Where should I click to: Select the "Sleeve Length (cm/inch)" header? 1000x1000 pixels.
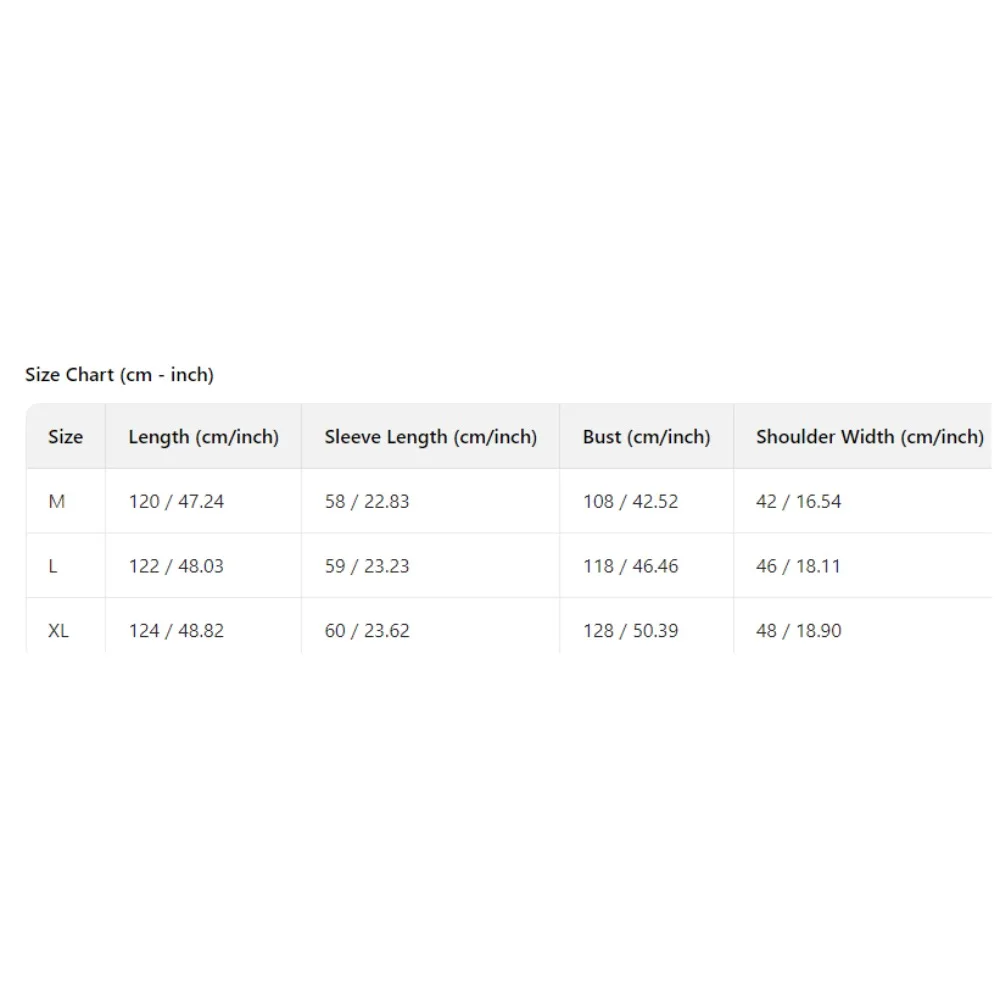click(430, 437)
